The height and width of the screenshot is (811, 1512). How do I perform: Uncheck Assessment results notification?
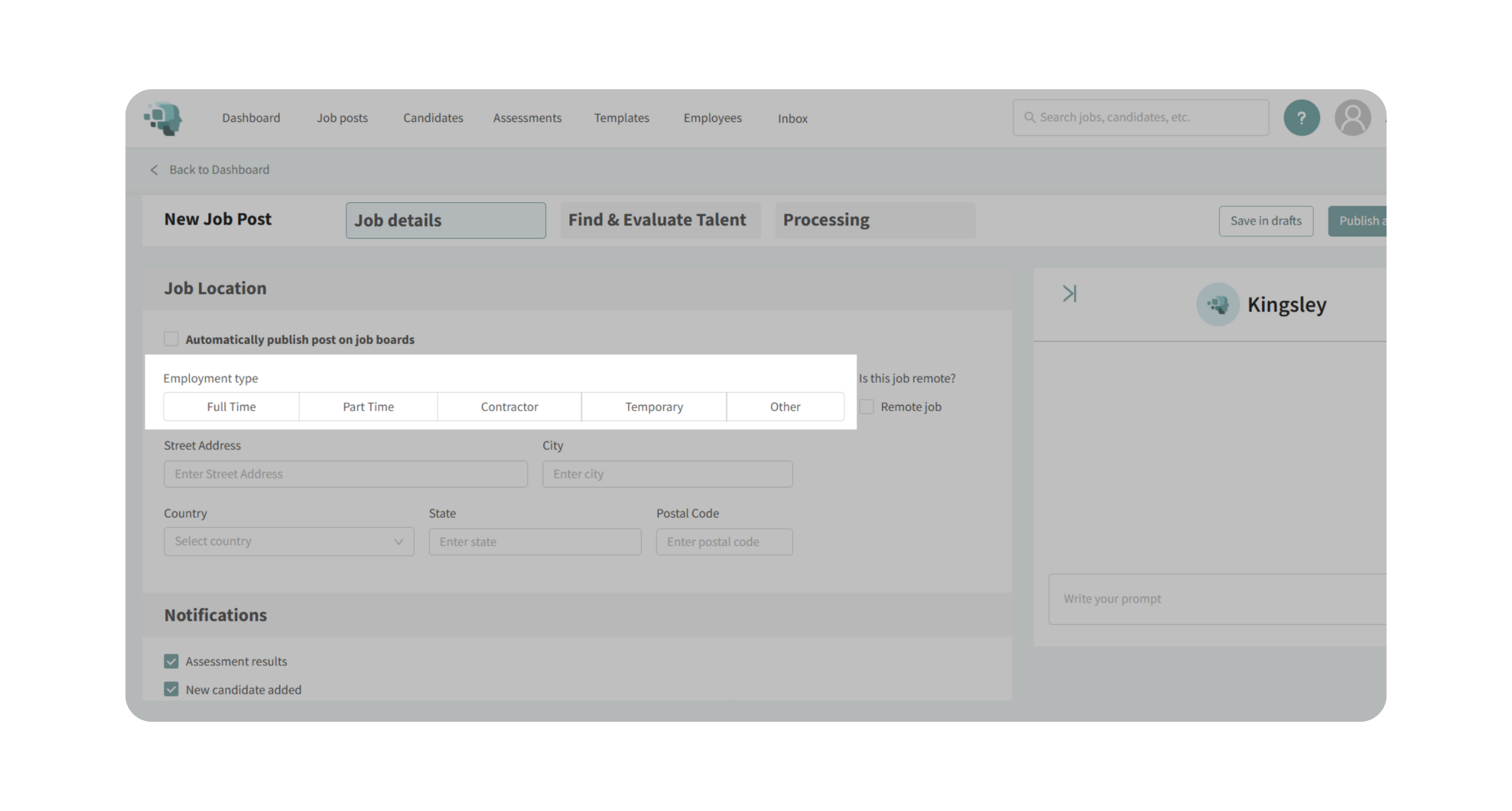pos(171,661)
